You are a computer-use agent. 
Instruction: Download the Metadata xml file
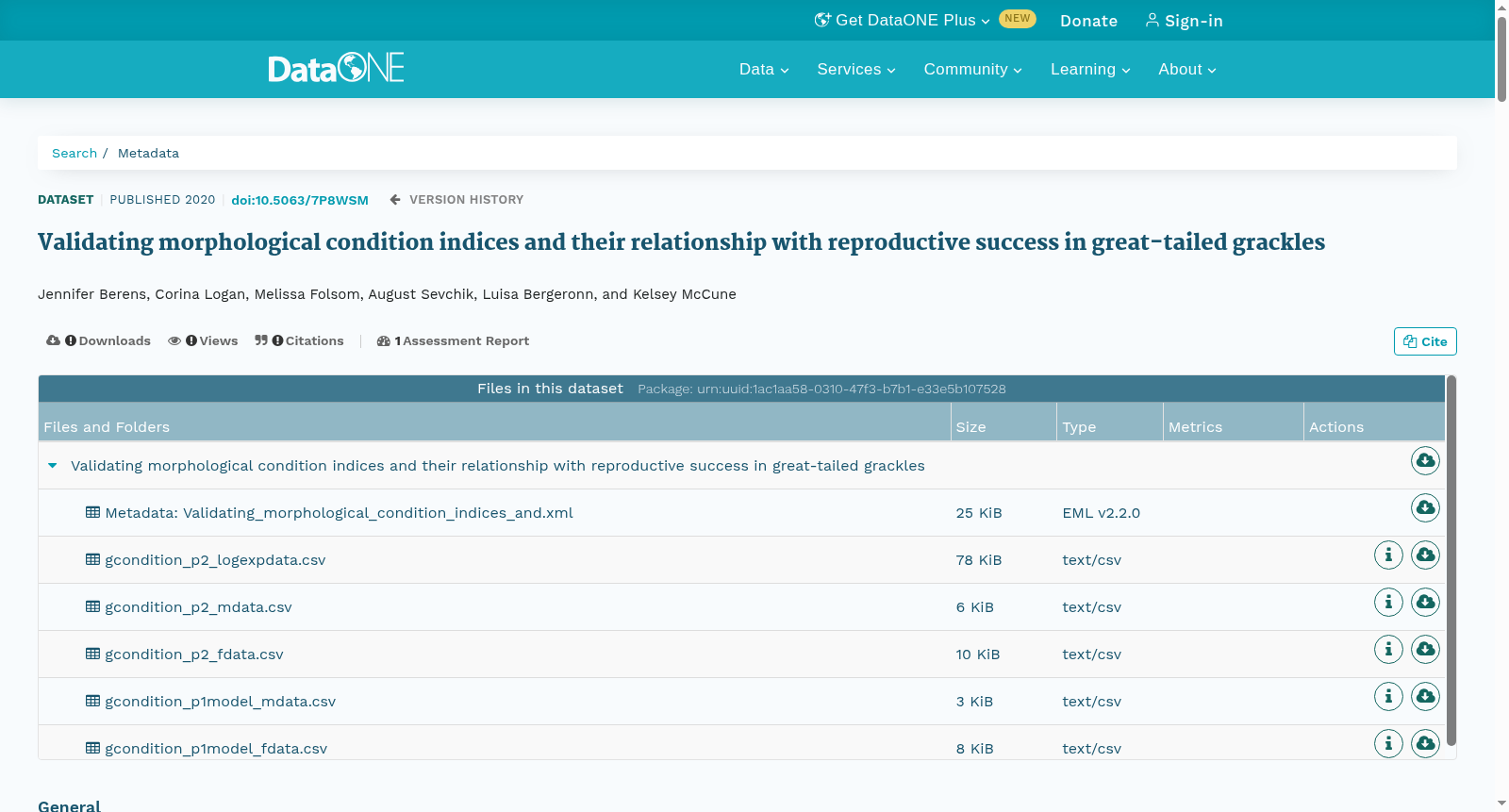pyautogui.click(x=1425, y=507)
